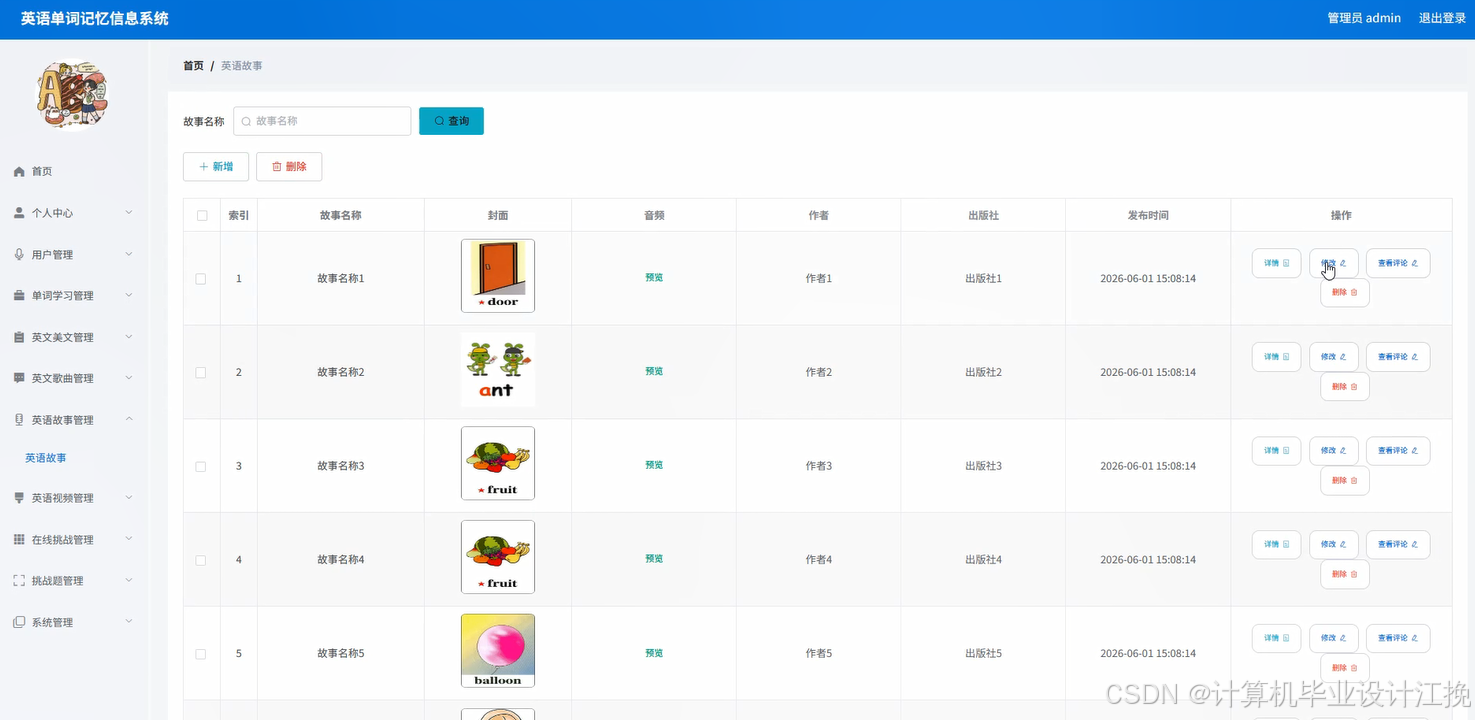Click the chat icon for 英文歌曲管理
The width and height of the screenshot is (1475, 720).
tap(19, 378)
